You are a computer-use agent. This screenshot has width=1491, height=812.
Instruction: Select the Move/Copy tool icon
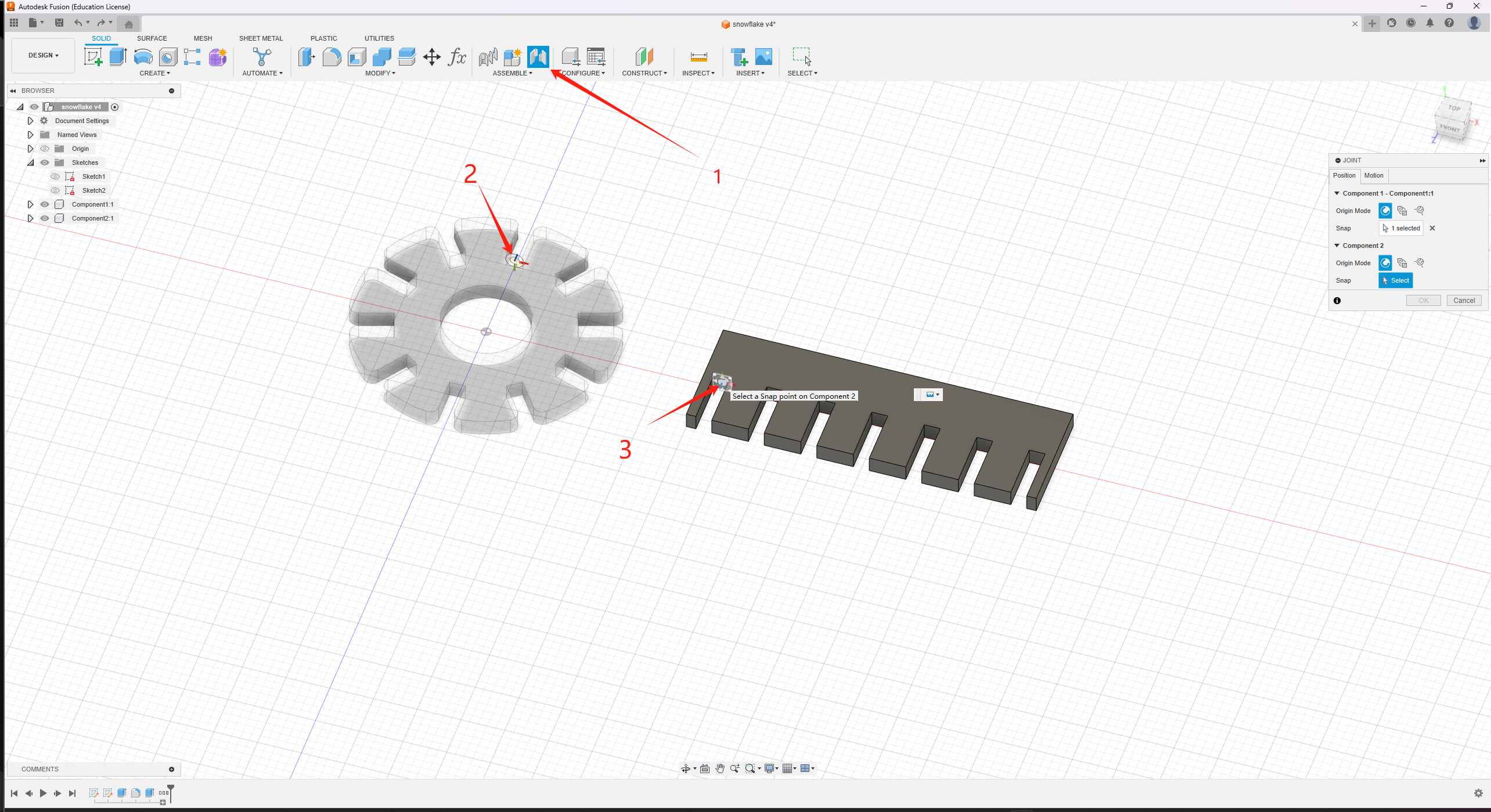[x=431, y=56]
